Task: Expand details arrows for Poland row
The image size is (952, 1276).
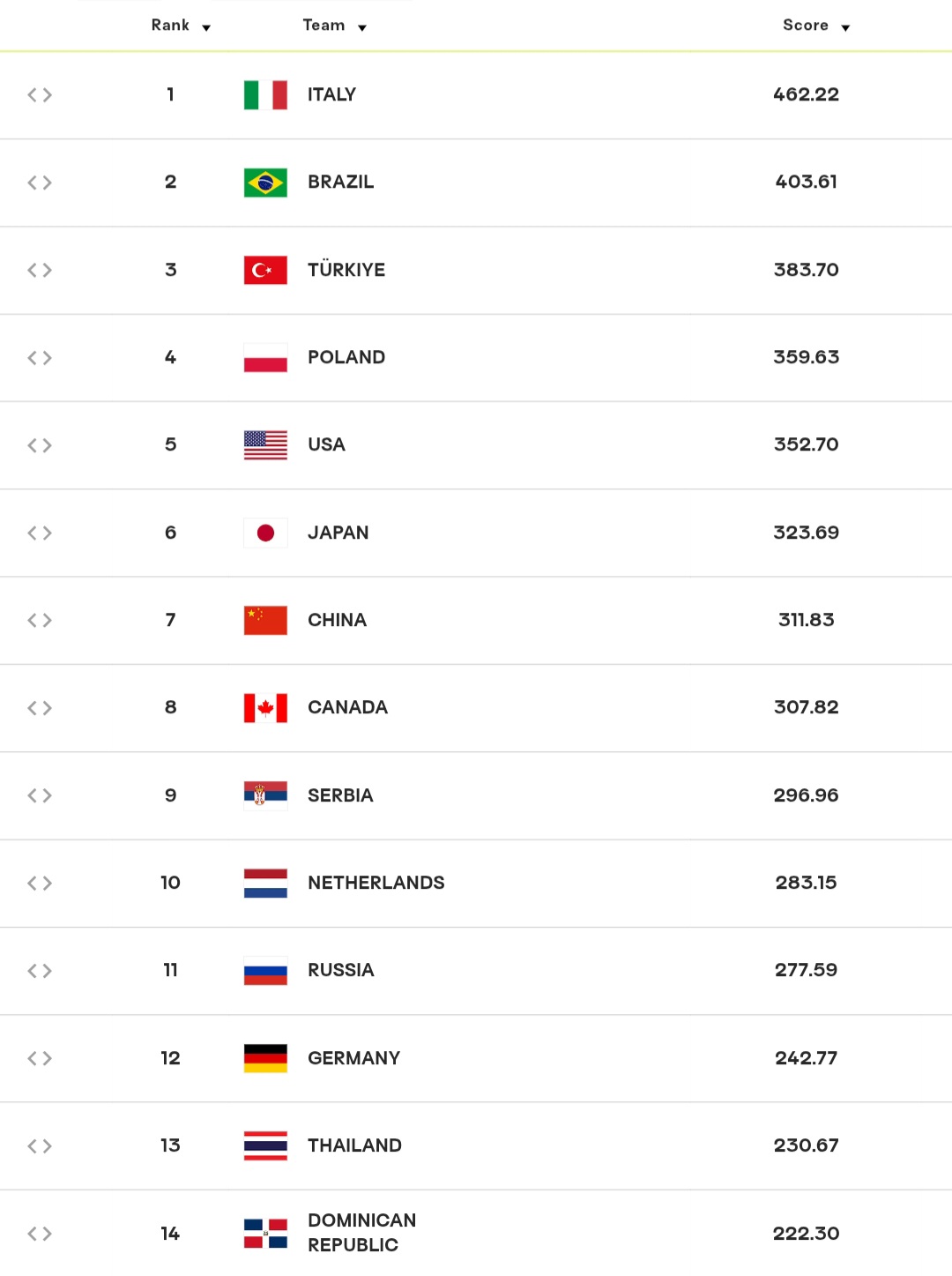Action: pos(40,358)
